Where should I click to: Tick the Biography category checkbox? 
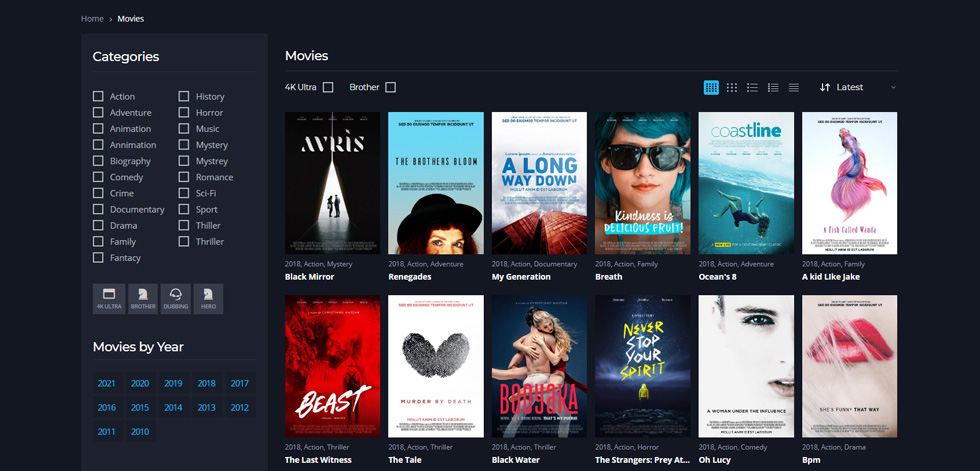(x=98, y=161)
